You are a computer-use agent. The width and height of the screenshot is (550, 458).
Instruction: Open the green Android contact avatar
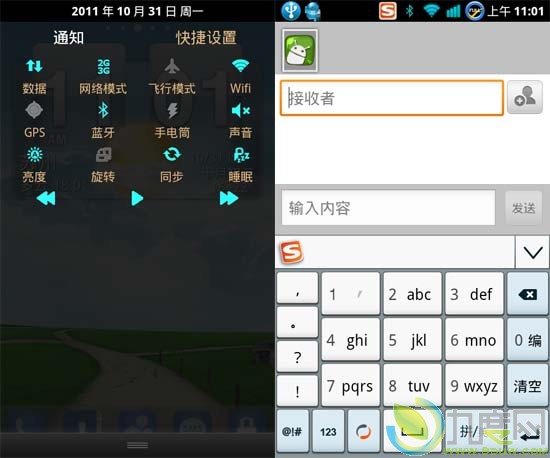(x=300, y=51)
